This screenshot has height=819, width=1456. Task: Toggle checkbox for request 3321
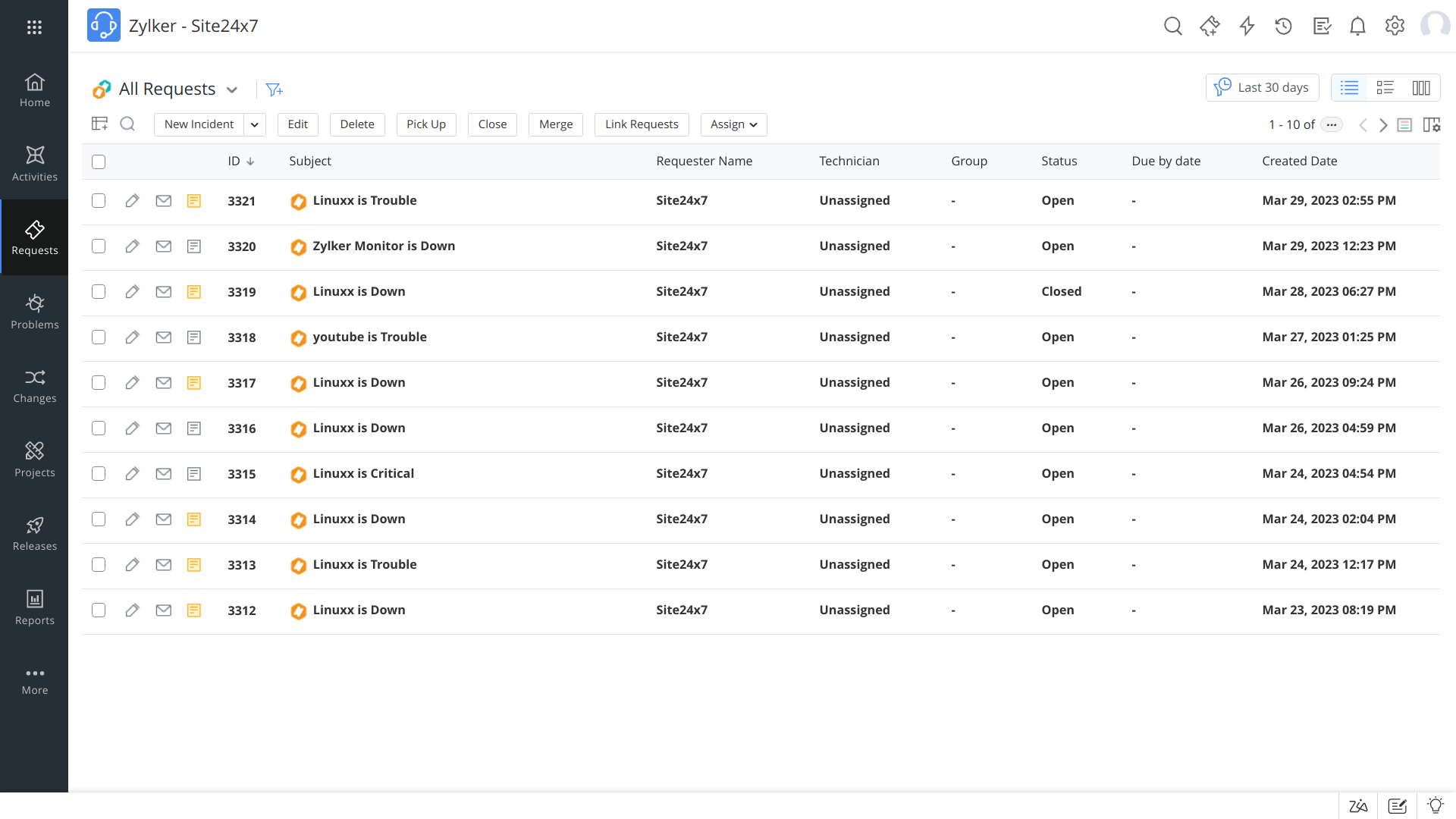click(x=99, y=200)
